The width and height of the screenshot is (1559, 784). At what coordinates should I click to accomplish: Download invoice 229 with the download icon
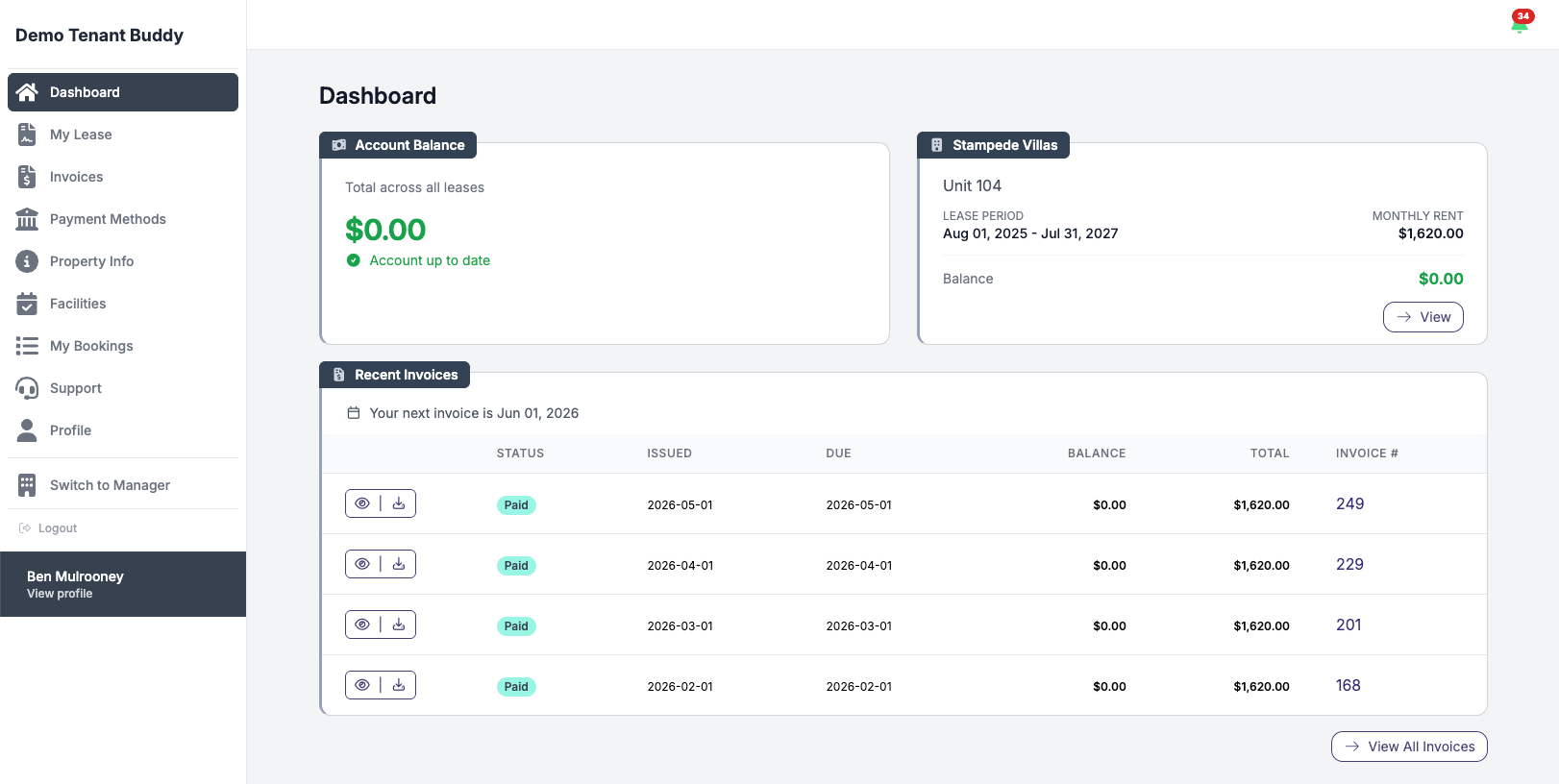[x=399, y=564]
